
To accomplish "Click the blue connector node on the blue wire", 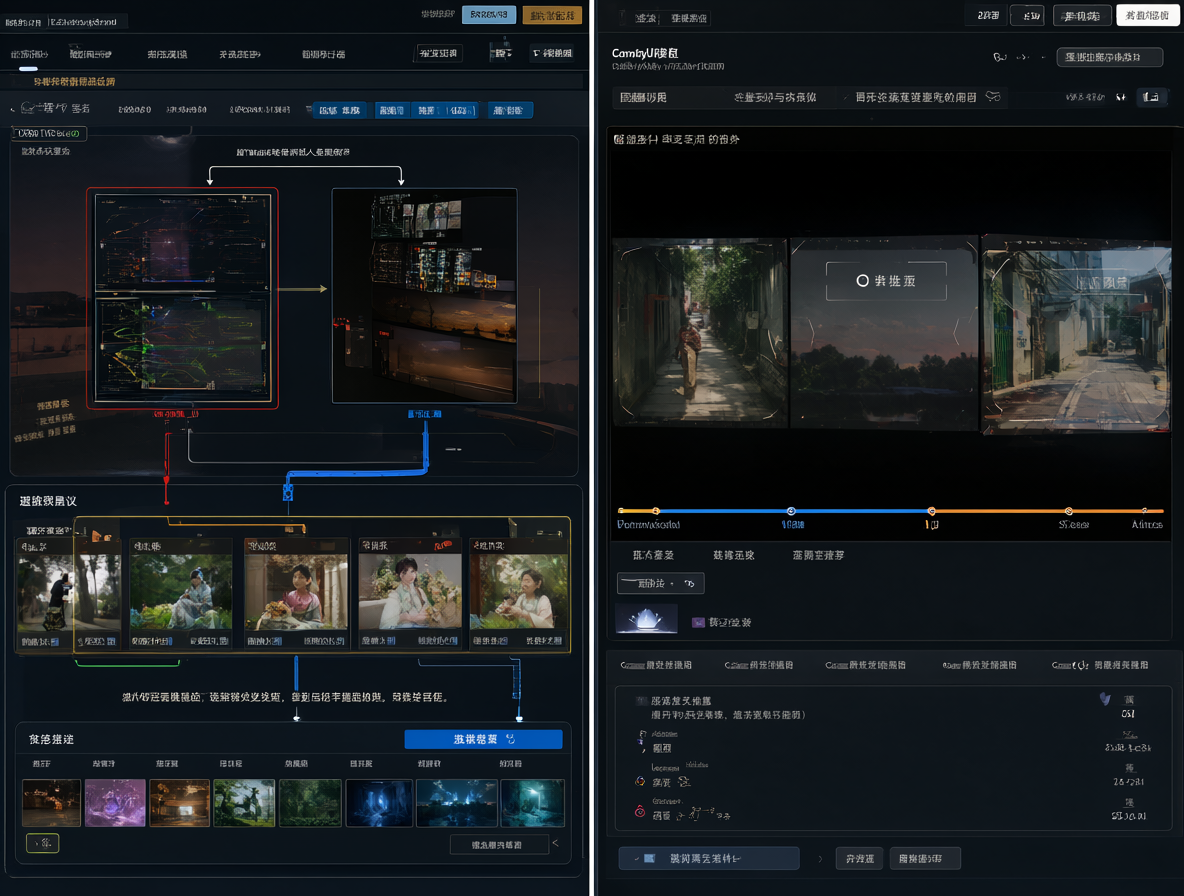I will 288,492.
